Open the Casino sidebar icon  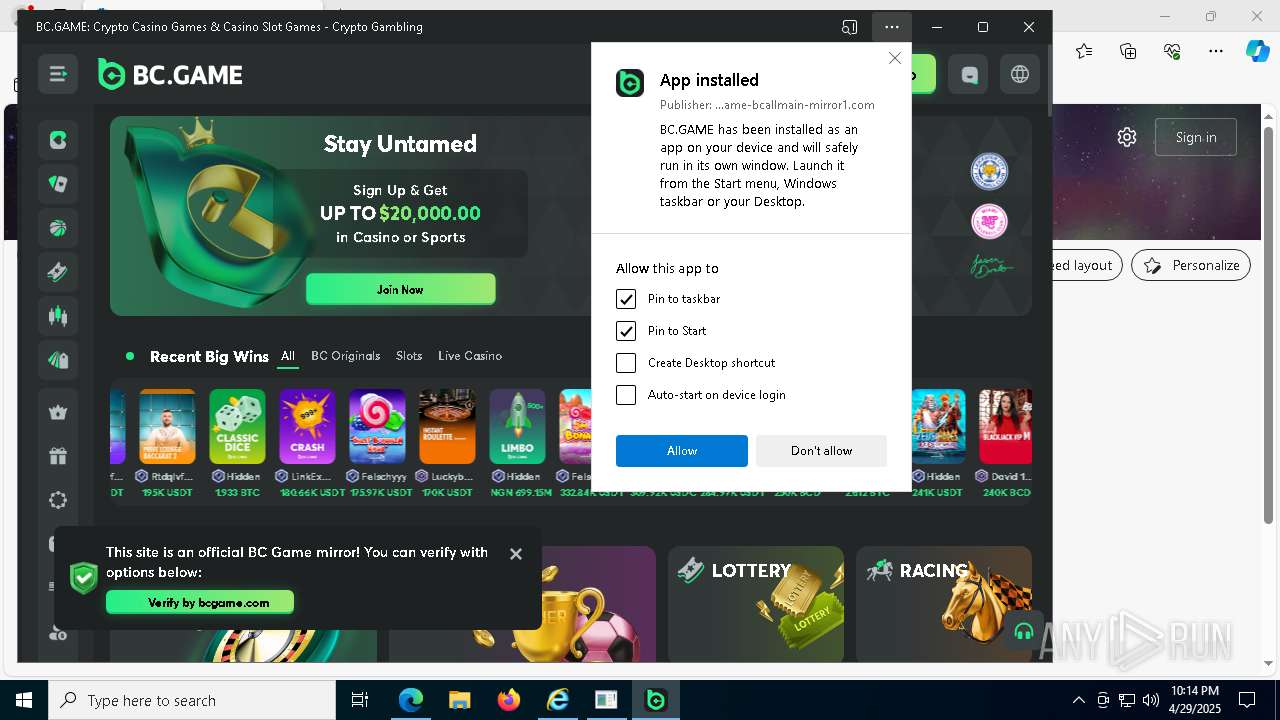58,140
